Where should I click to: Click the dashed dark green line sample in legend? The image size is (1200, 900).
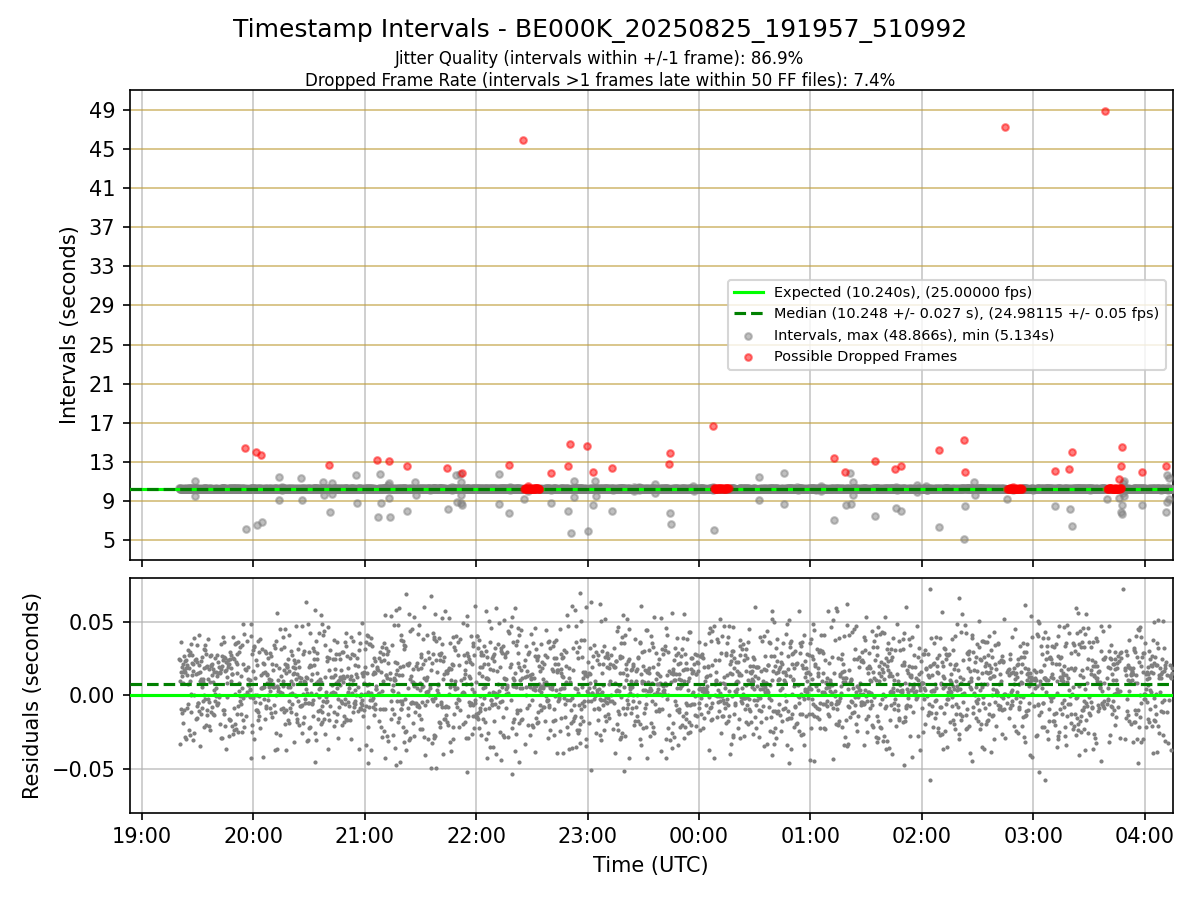click(749, 313)
